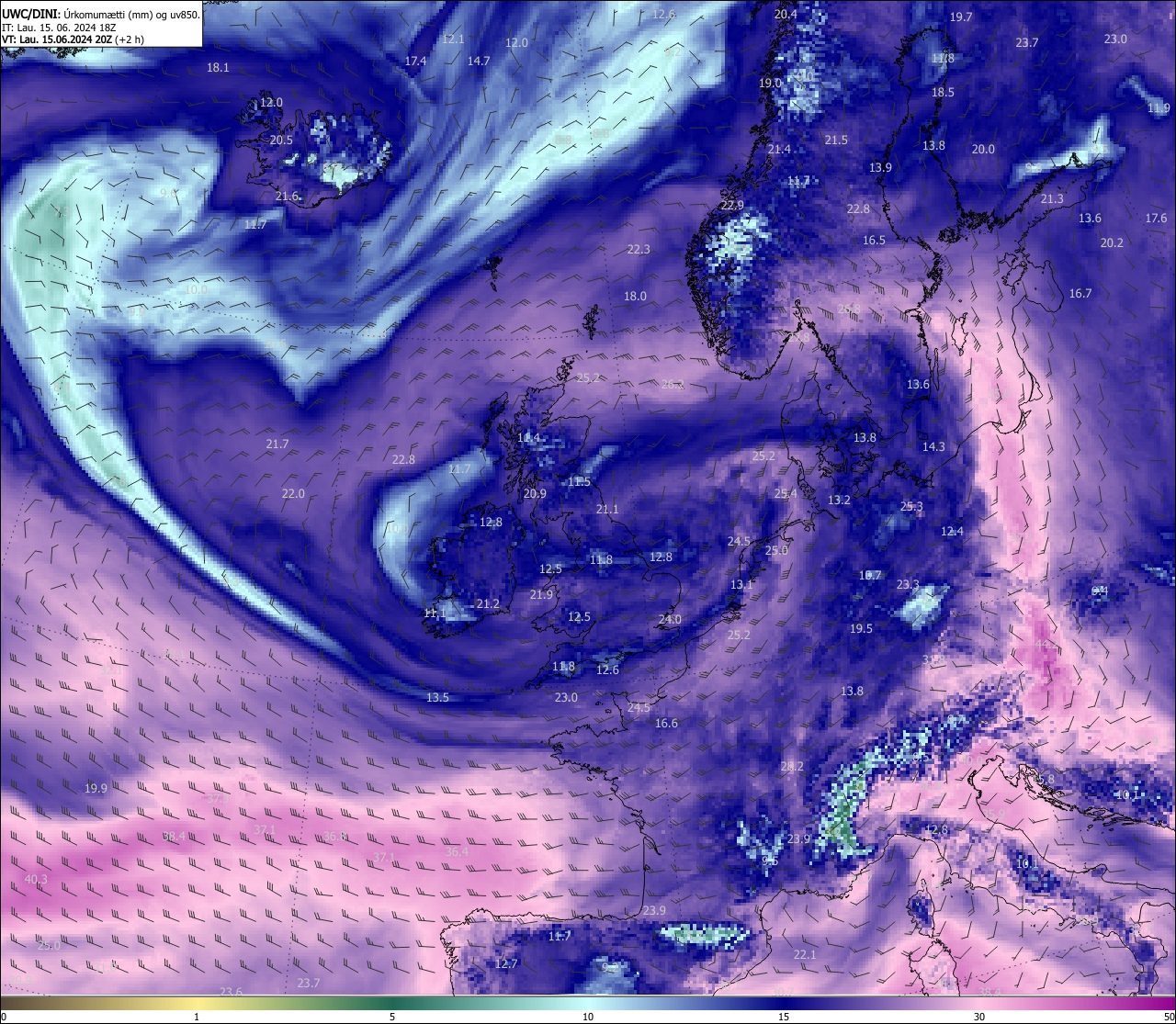Click the 13.2 value label
1176x1024 pixels.
839,501
